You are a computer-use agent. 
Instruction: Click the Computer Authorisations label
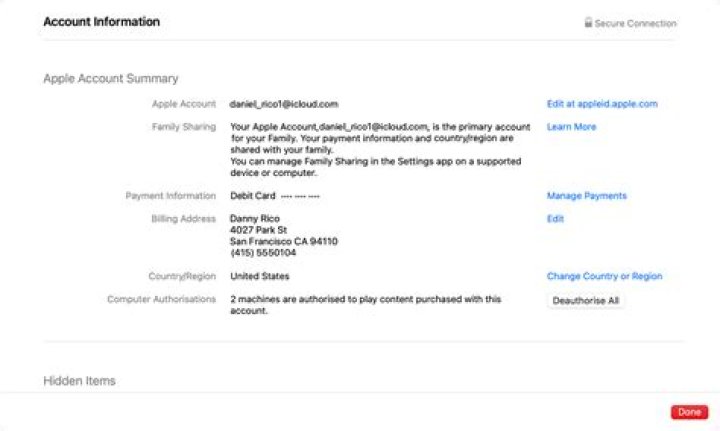(161, 299)
